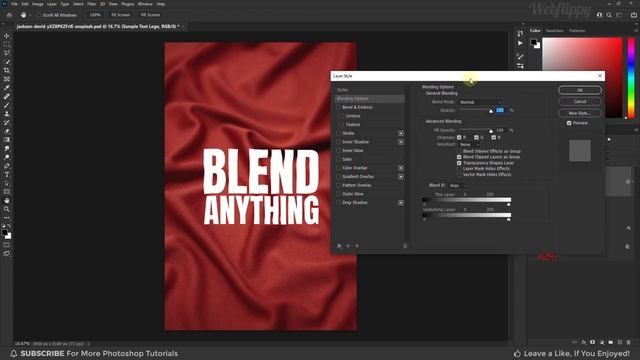Click fx icon at Layer Style bottom
Image resolution: width=640 pixels, height=360 pixels.
[339, 246]
